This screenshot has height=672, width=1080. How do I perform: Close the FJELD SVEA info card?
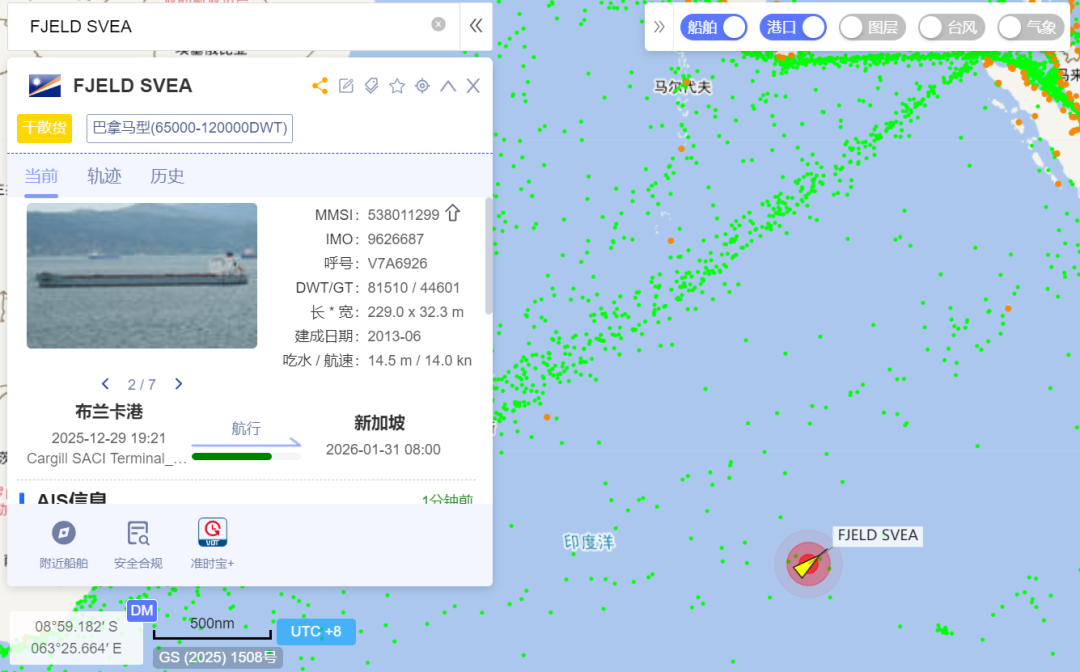click(x=473, y=85)
